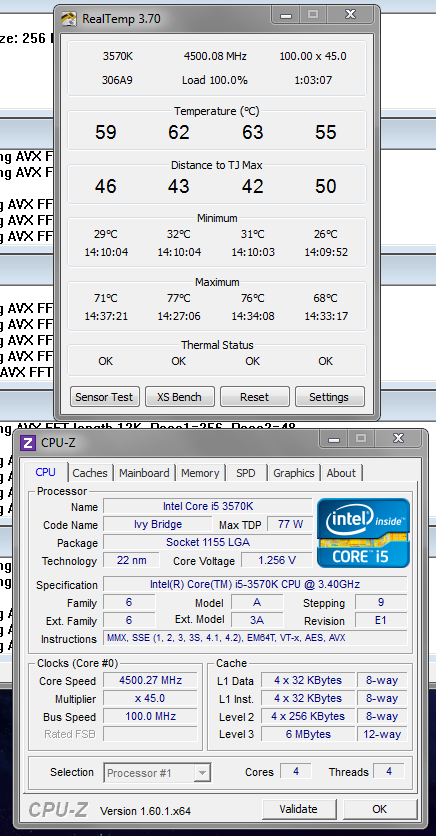Switch to the Graphics tab
This screenshot has height=836, width=436.
coord(294,473)
